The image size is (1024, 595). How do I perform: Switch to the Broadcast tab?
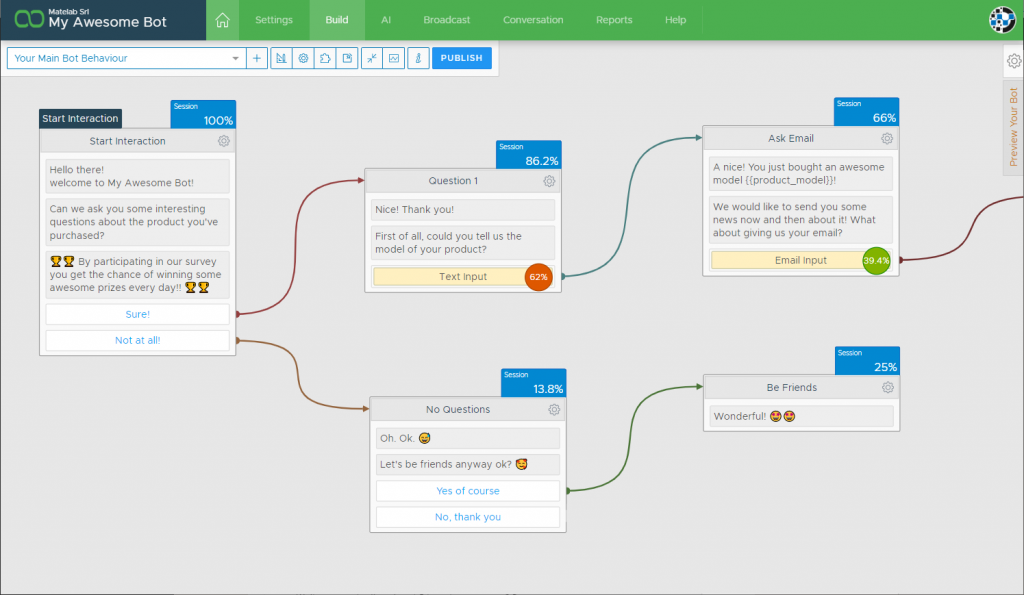pyautogui.click(x=446, y=19)
